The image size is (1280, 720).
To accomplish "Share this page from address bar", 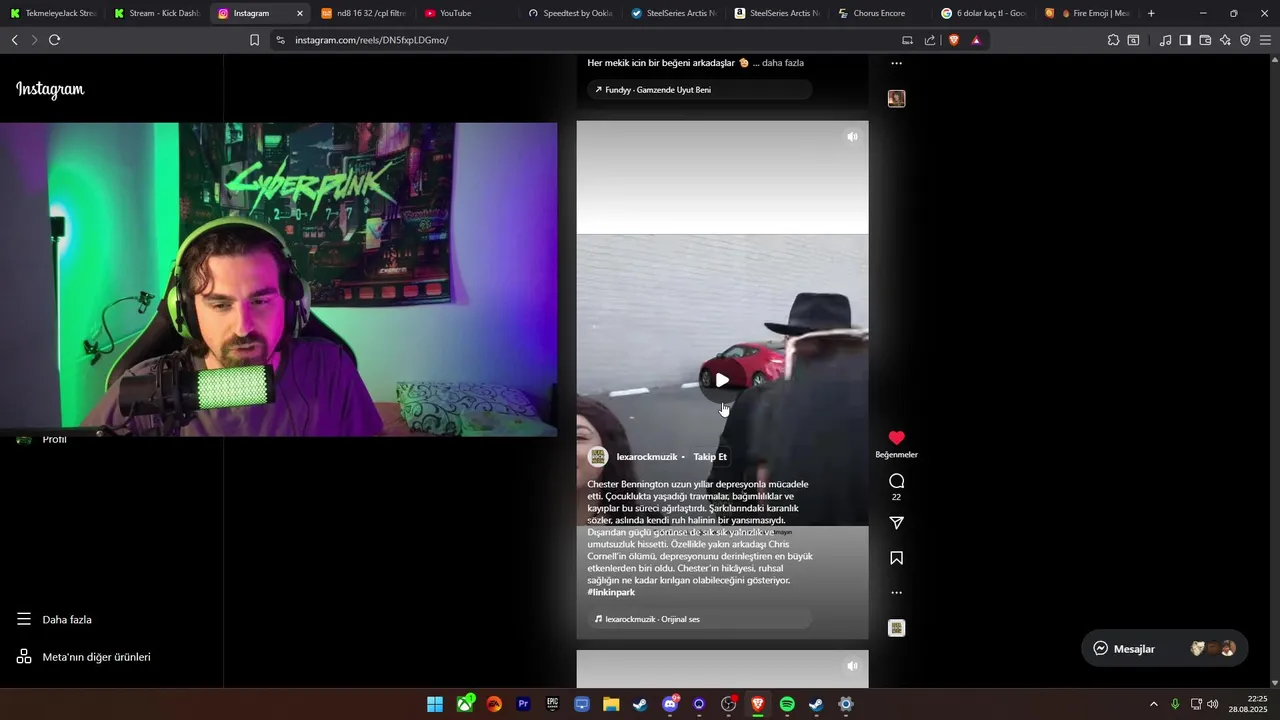I will click(x=930, y=40).
